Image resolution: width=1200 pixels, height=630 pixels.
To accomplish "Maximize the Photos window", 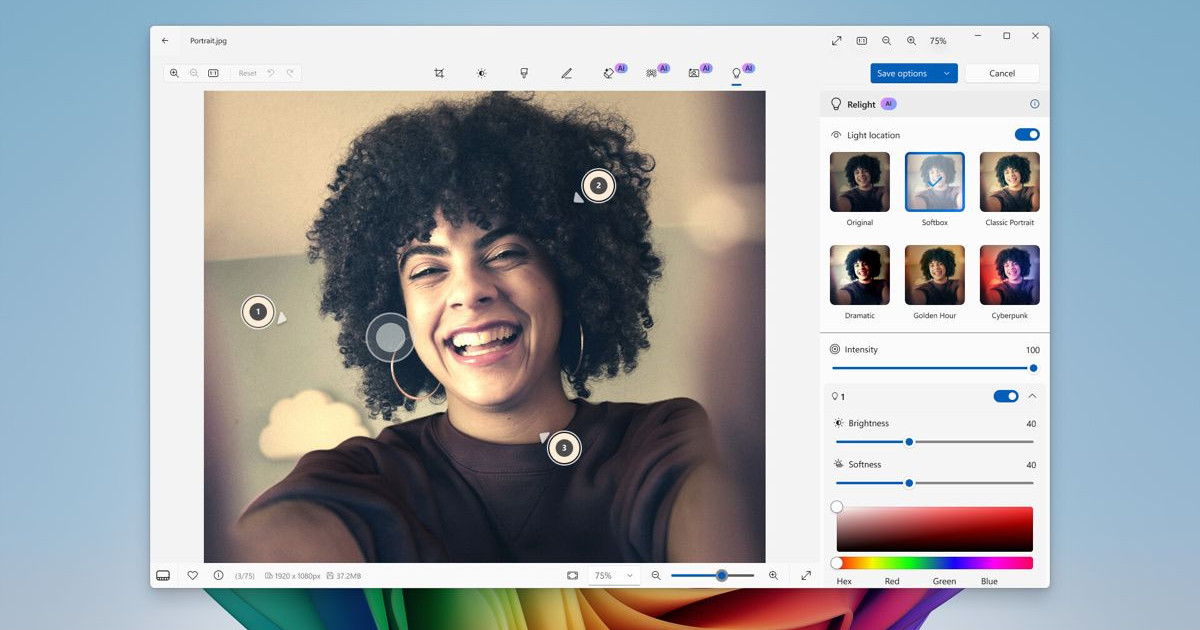I will tap(1006, 36).
